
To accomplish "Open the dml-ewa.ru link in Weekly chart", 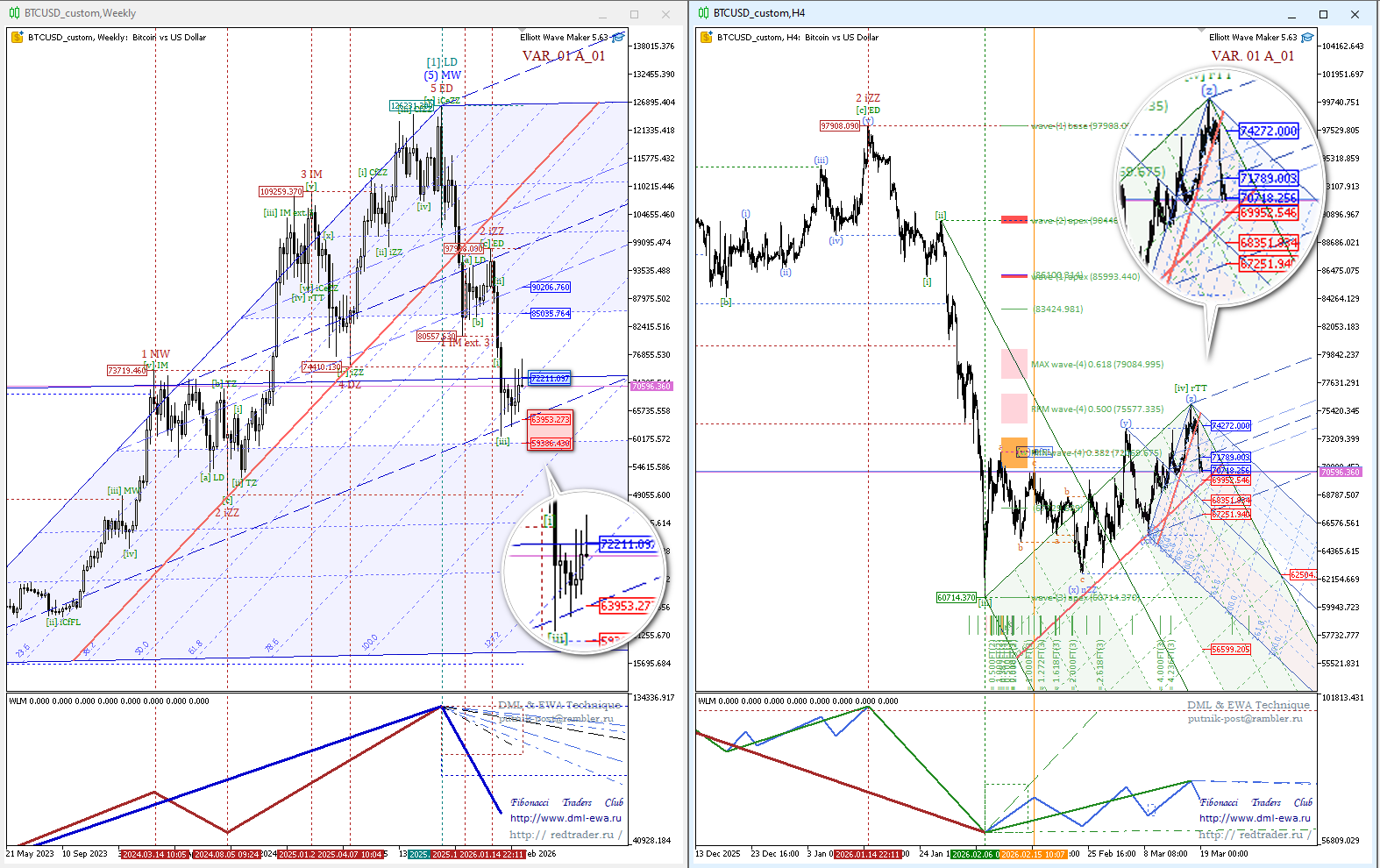I will pyautogui.click(x=566, y=818).
